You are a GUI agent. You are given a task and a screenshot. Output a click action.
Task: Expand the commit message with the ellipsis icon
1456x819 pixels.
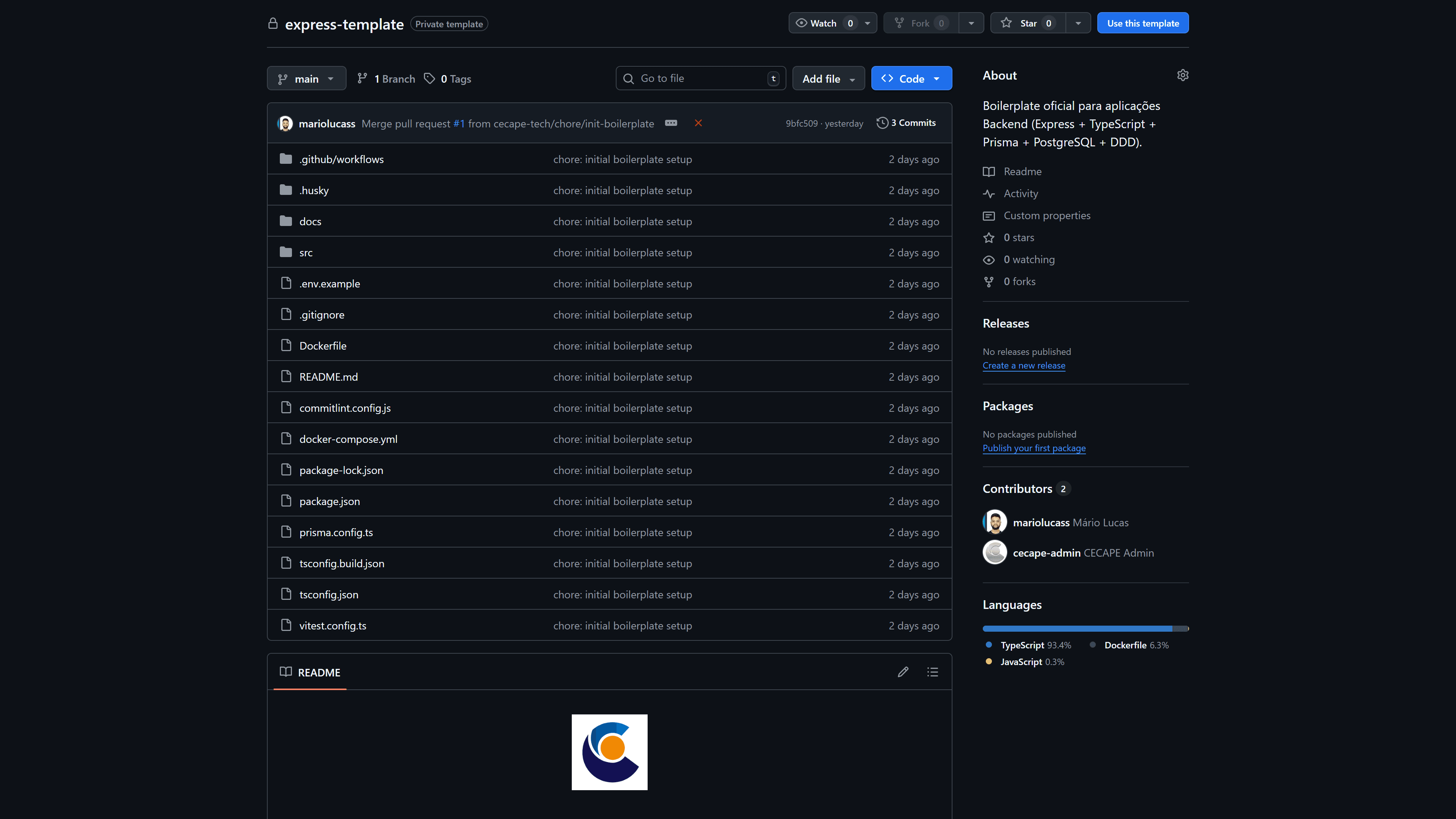(x=671, y=122)
